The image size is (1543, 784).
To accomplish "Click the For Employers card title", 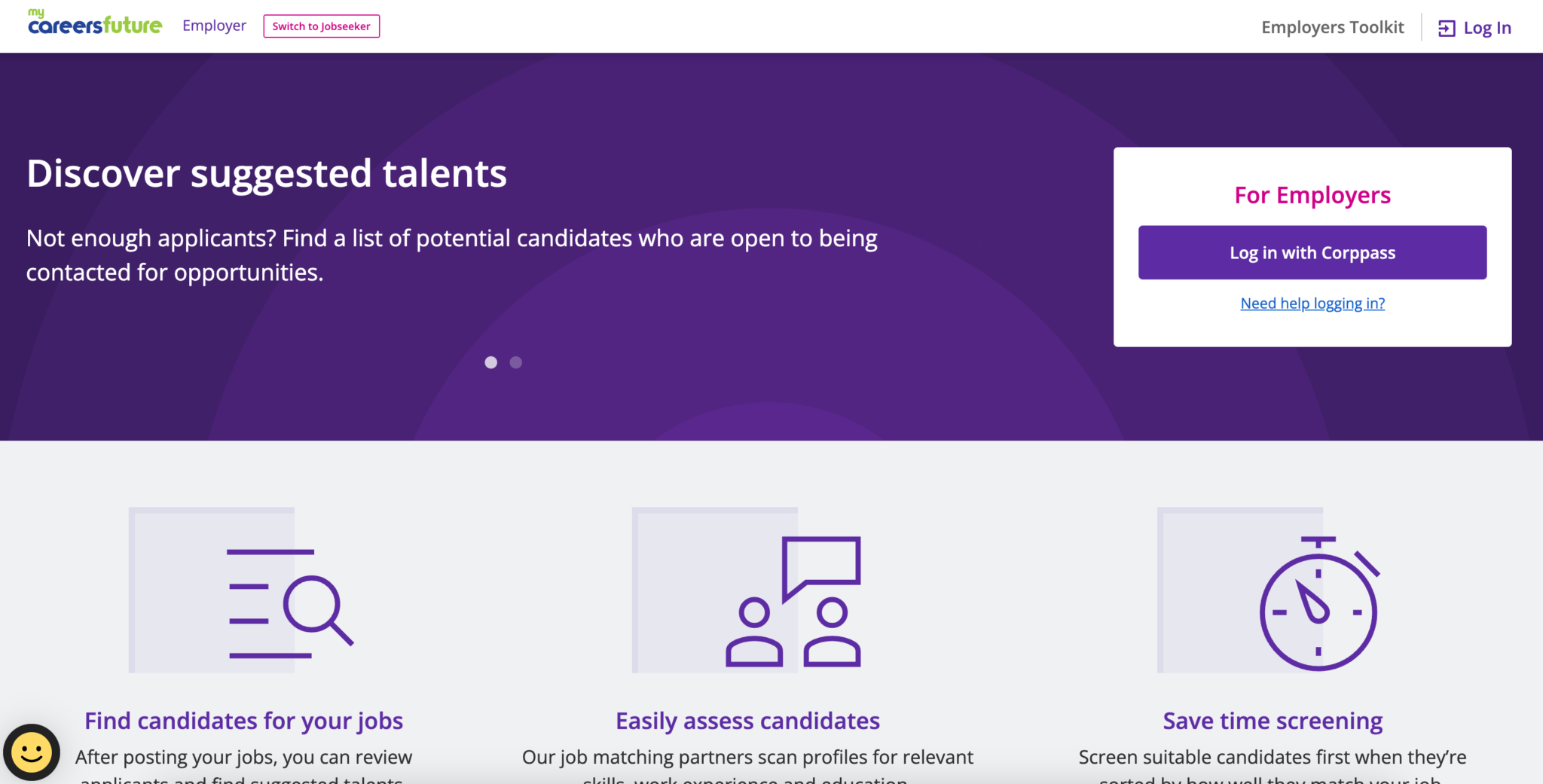I will tap(1312, 195).
